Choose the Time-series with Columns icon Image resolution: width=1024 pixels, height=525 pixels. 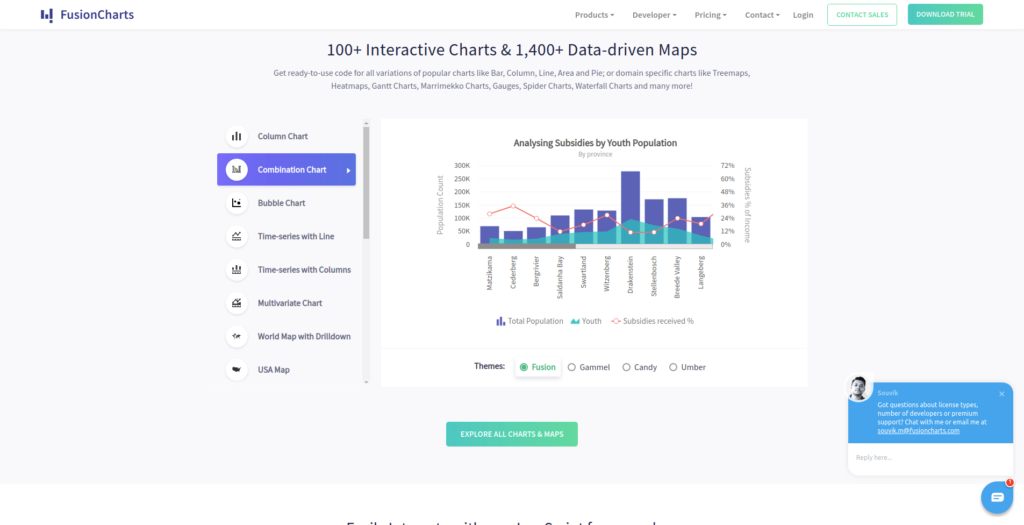coord(237,269)
